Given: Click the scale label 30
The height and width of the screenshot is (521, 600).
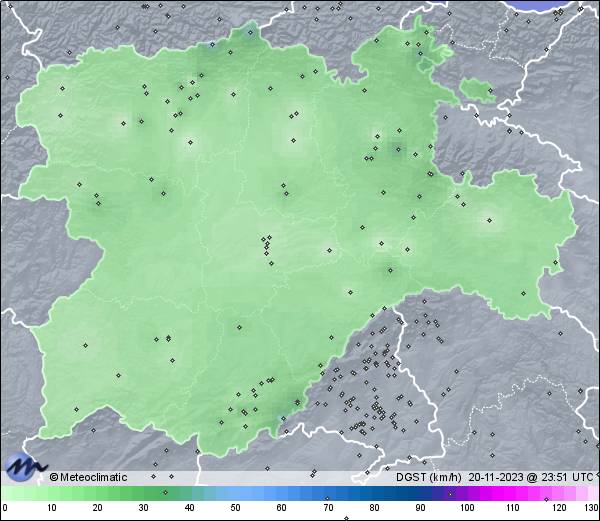Looking at the screenshot, I should pyautogui.click(x=143, y=508).
